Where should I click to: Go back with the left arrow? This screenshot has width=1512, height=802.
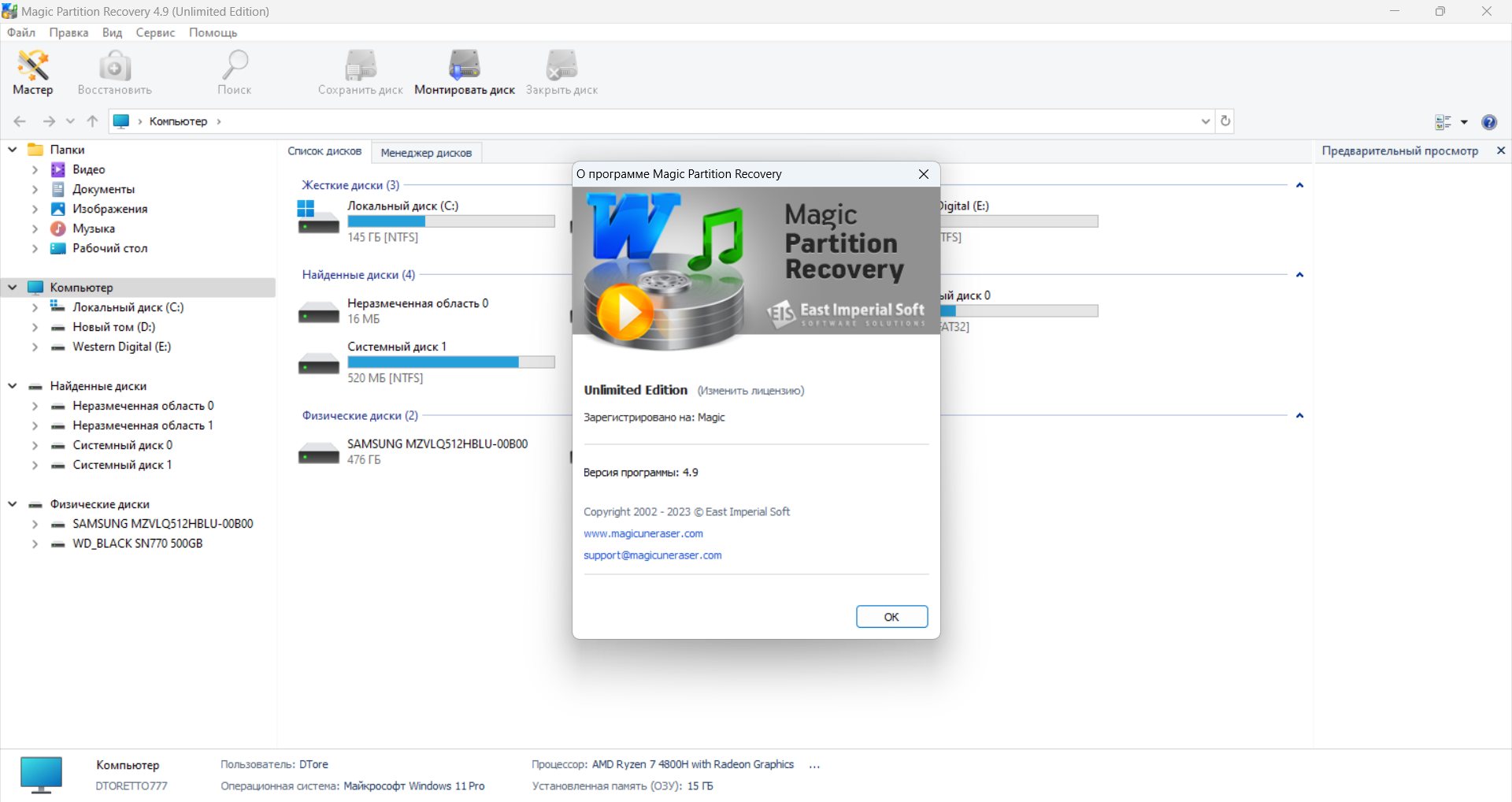pos(20,121)
